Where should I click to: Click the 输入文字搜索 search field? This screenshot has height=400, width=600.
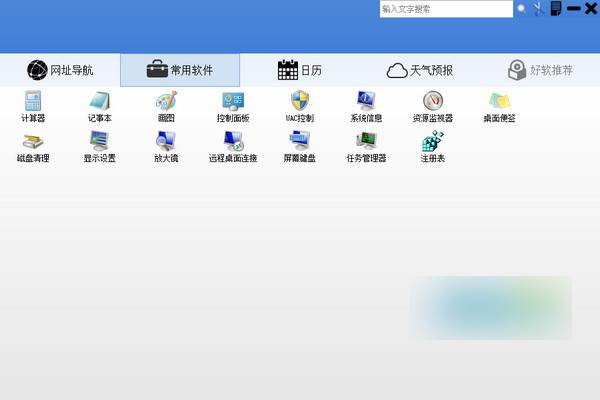[445, 9]
